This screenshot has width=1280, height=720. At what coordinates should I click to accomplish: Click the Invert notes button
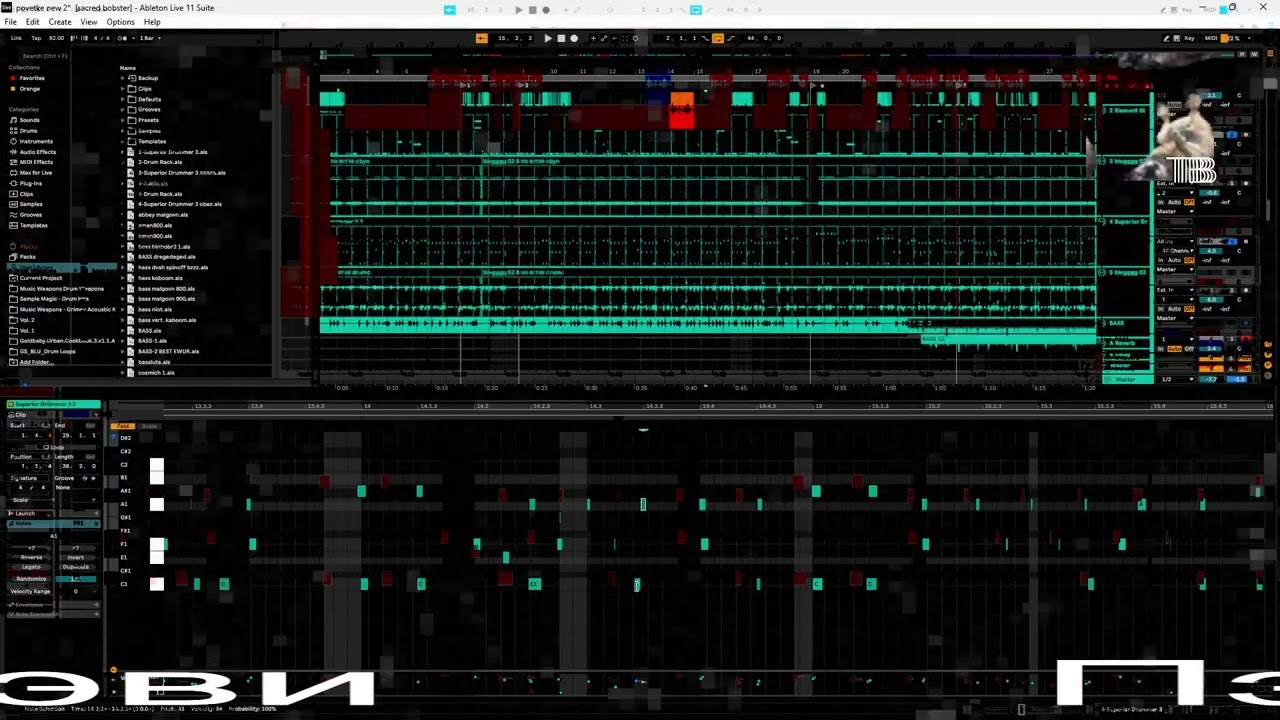click(76, 557)
